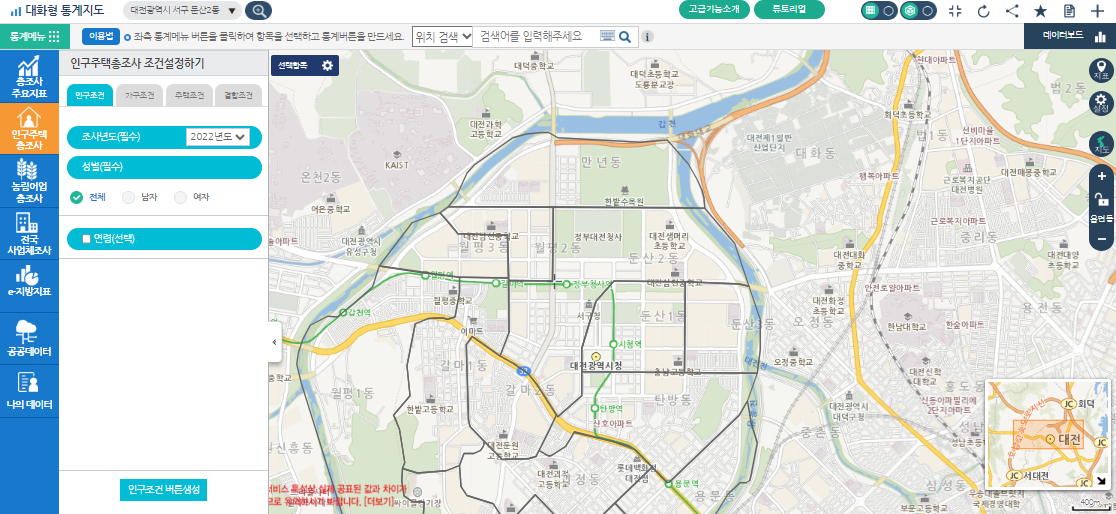The image size is (1116, 514).
Task: Zoom out the map with minus button
Action: 1101,239
